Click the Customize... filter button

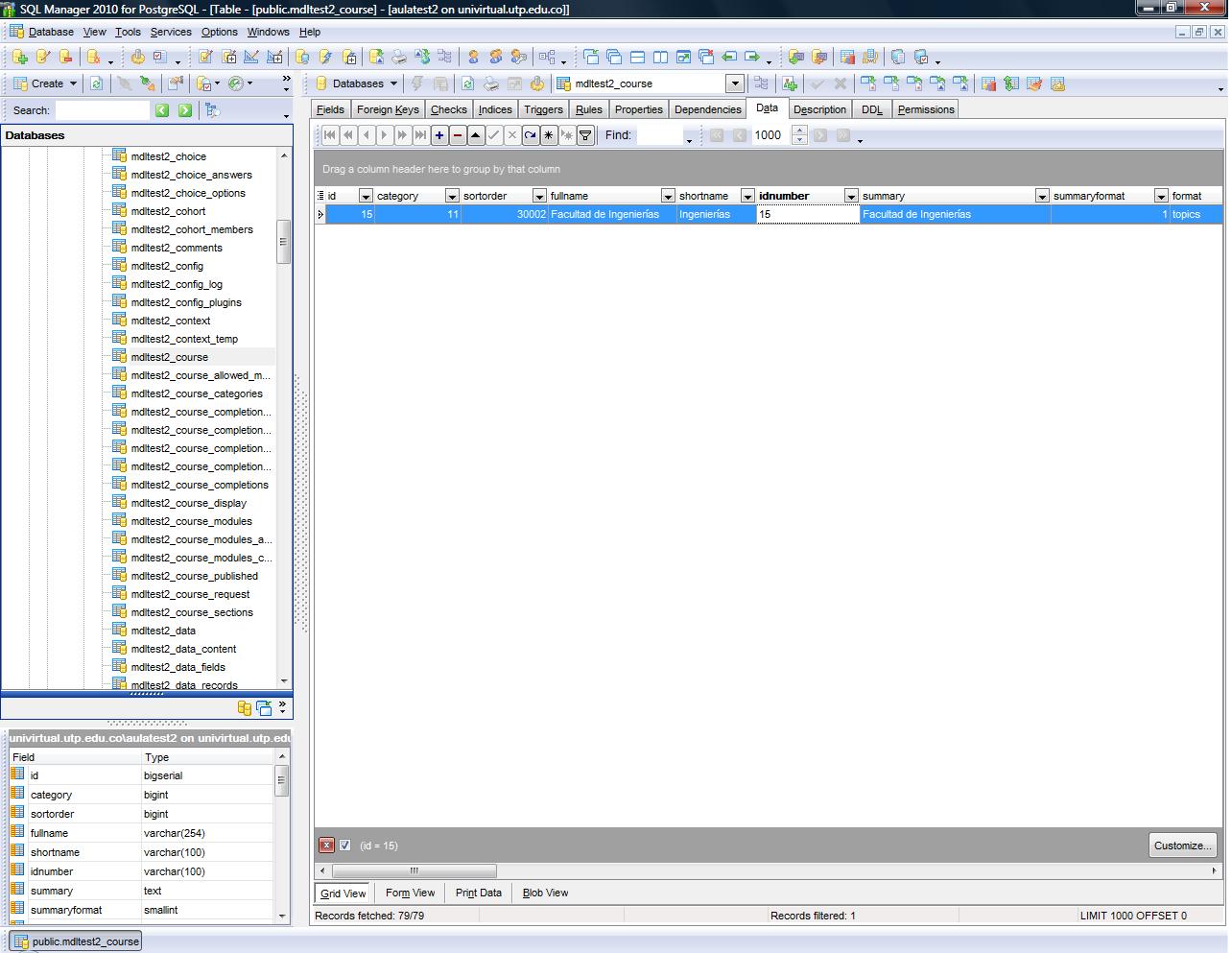1183,846
